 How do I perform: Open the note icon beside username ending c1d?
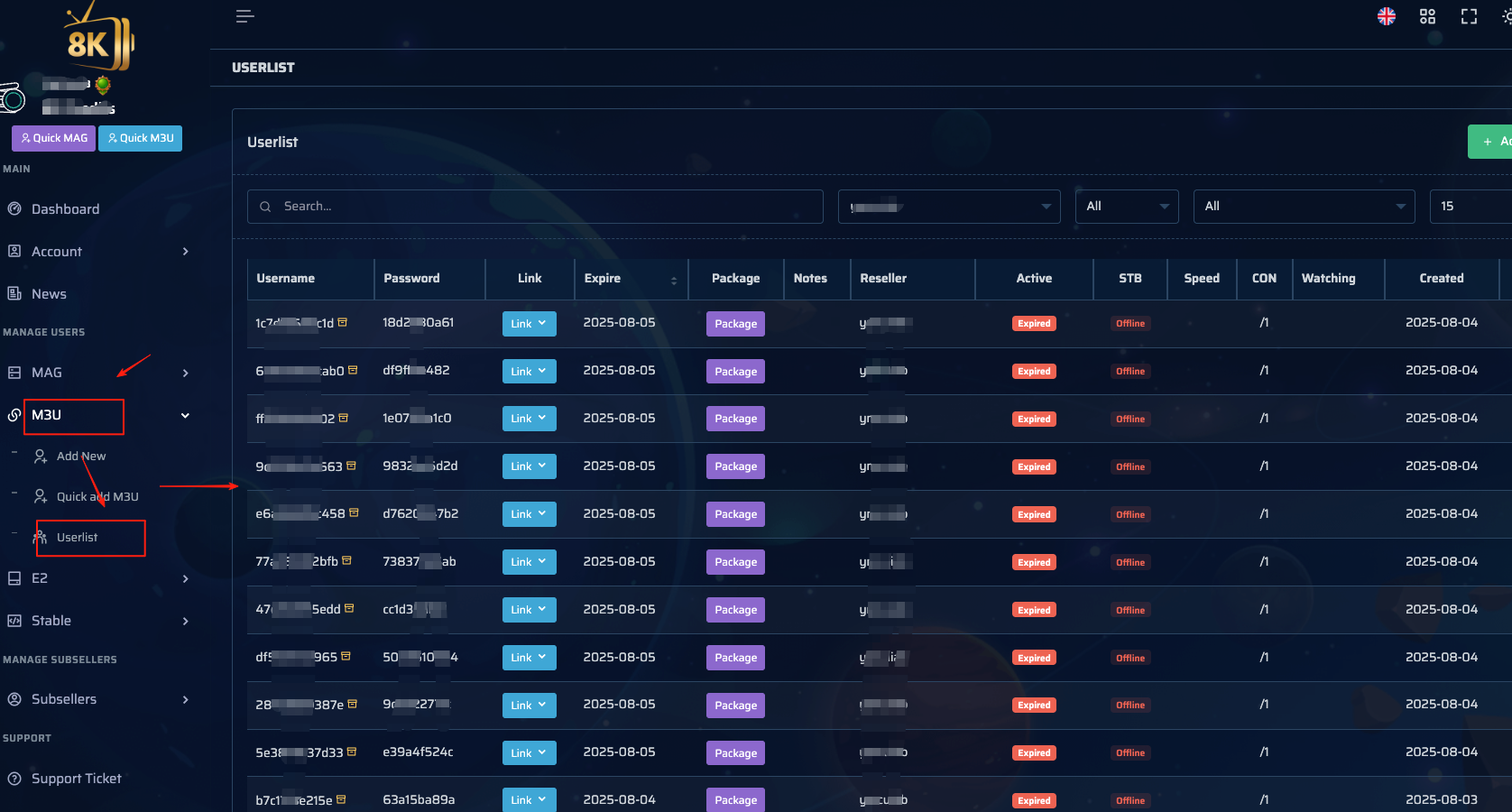(343, 322)
